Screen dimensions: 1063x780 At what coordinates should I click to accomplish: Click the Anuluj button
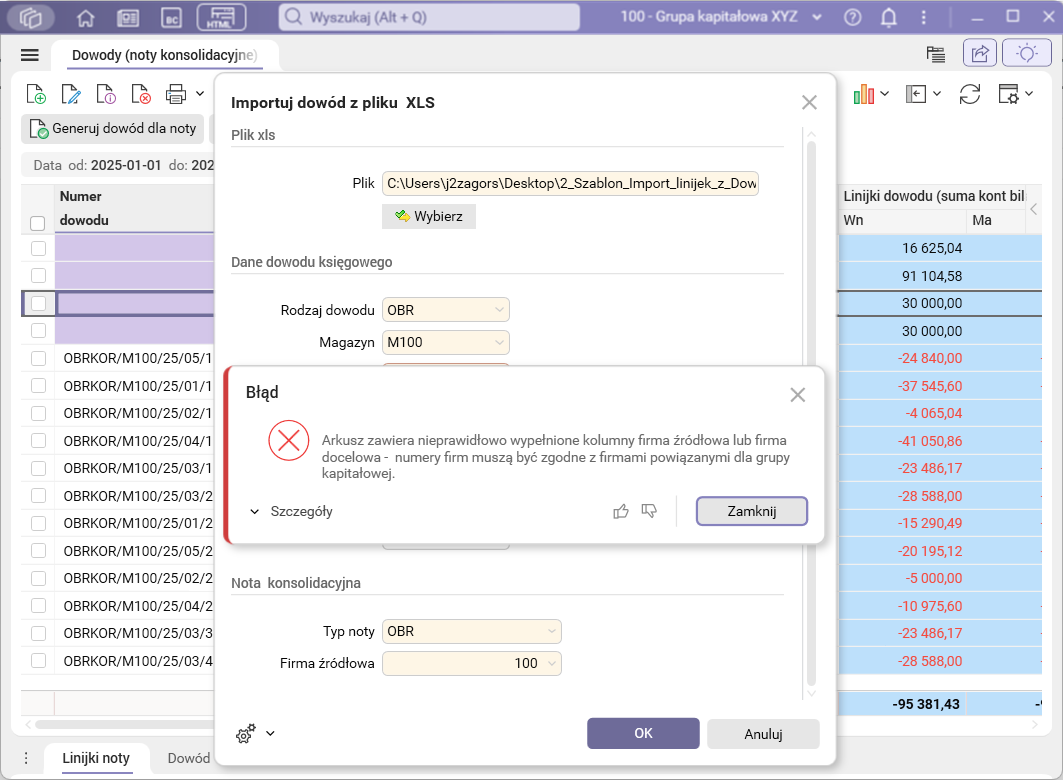pos(763,734)
